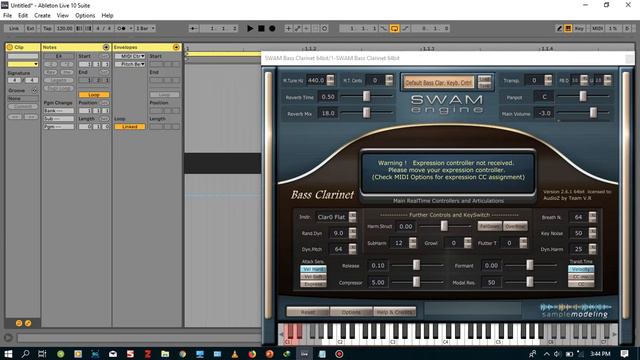Image resolution: width=640 pixels, height=360 pixels.
Task: Click the Punch-Out switch icon
Action: (405, 29)
